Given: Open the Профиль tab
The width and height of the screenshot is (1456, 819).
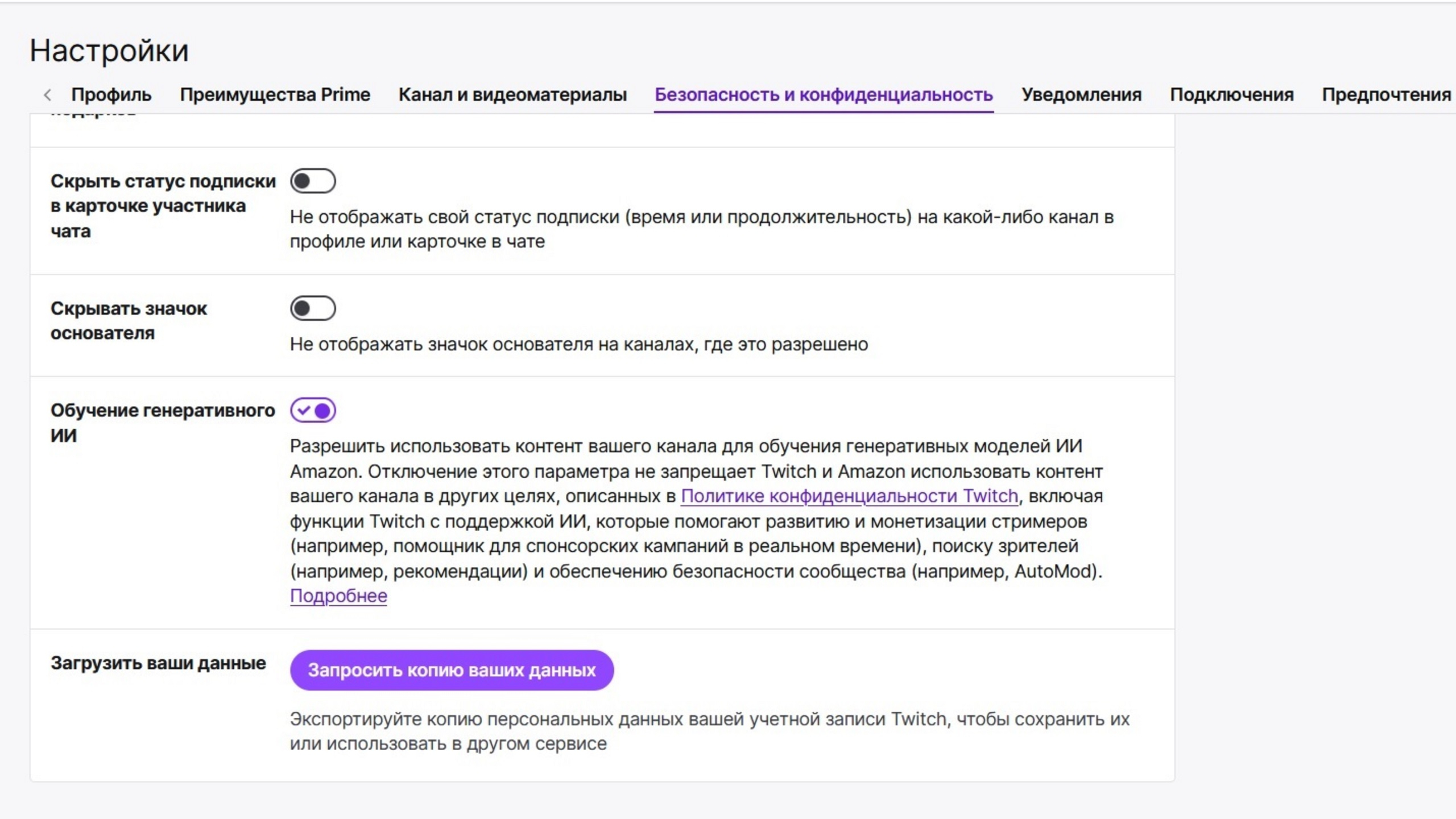Looking at the screenshot, I should [111, 94].
